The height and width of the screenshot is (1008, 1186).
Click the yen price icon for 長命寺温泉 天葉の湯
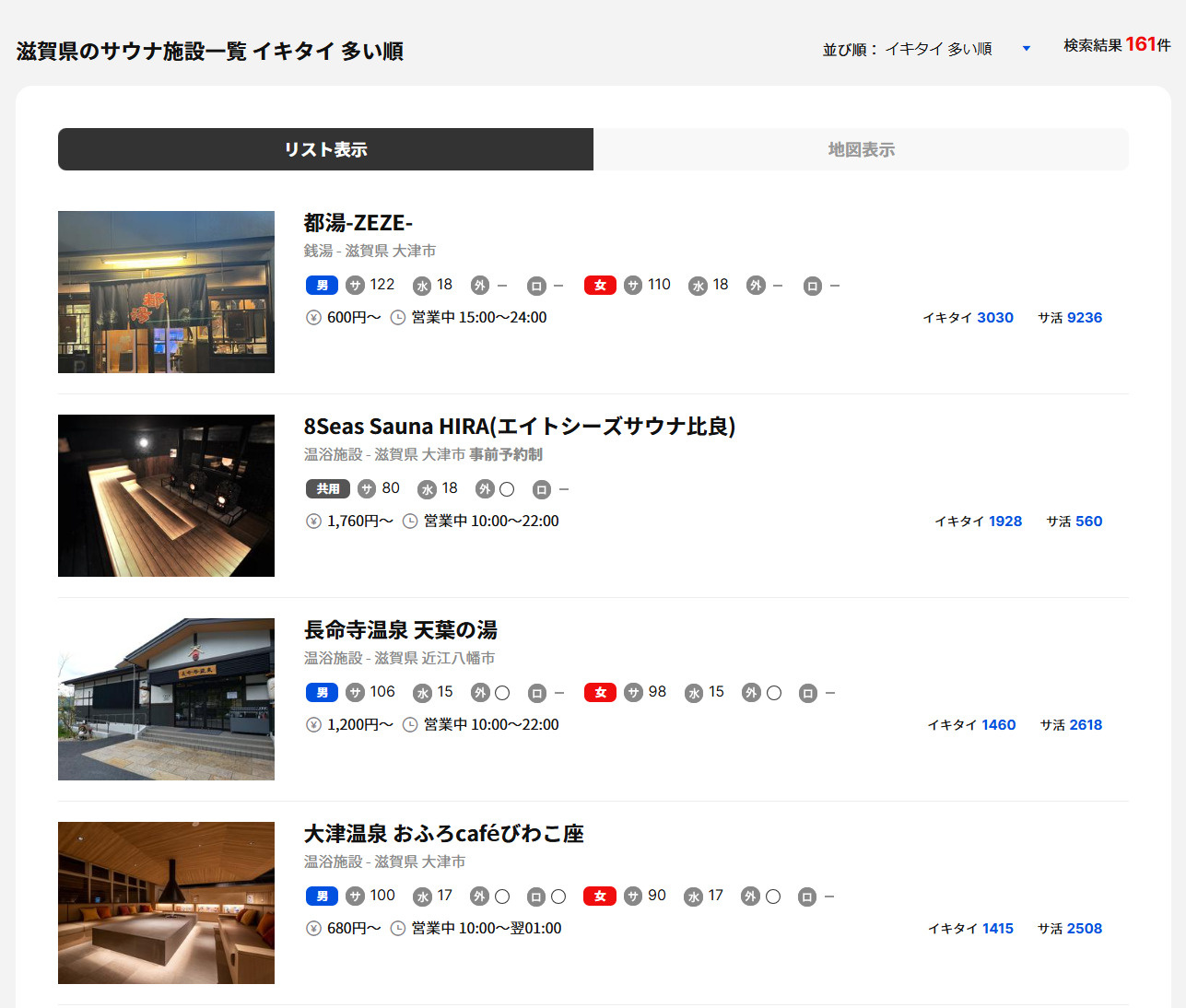click(313, 725)
